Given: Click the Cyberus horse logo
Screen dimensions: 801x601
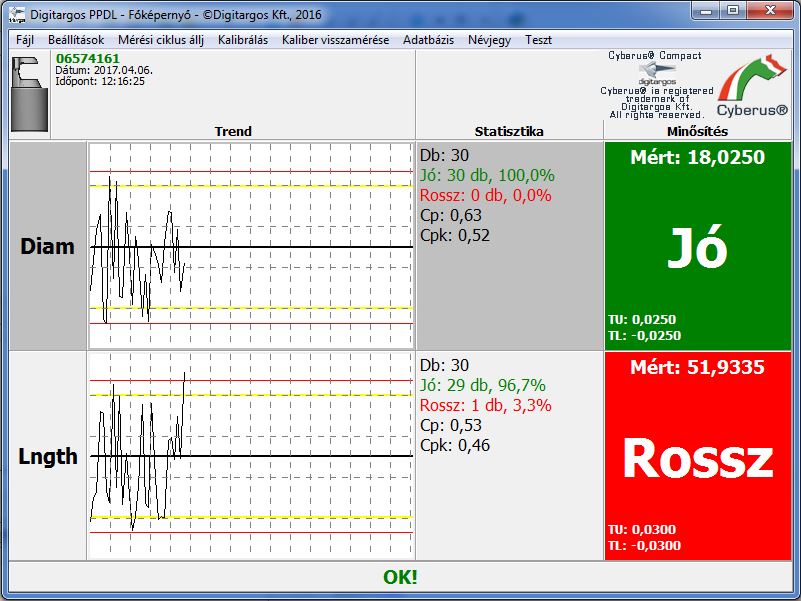Looking at the screenshot, I should [752, 77].
